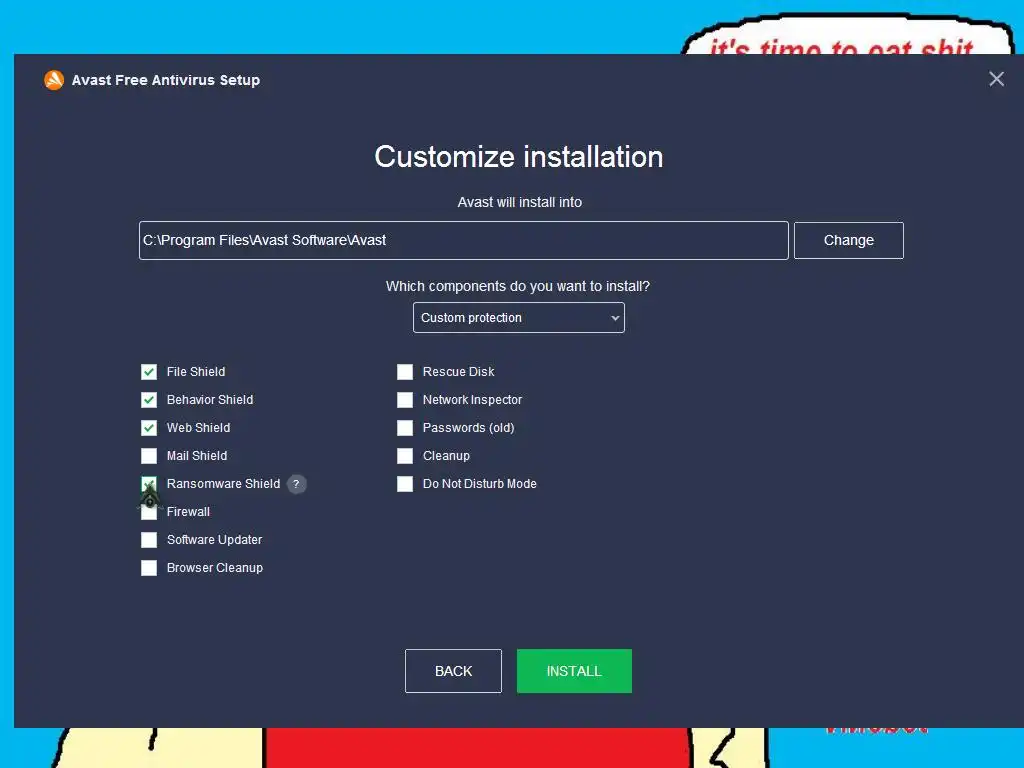Image resolution: width=1024 pixels, height=768 pixels.
Task: Click the 'Avast will install into' label
Action: [519, 202]
